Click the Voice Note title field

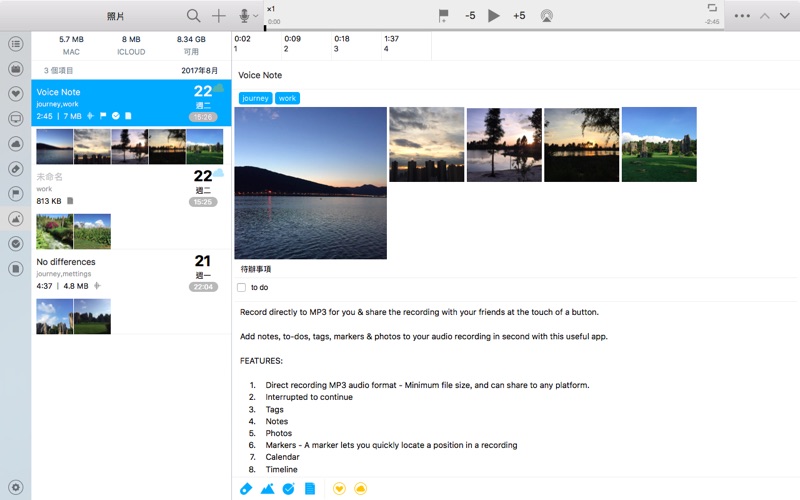coord(515,75)
